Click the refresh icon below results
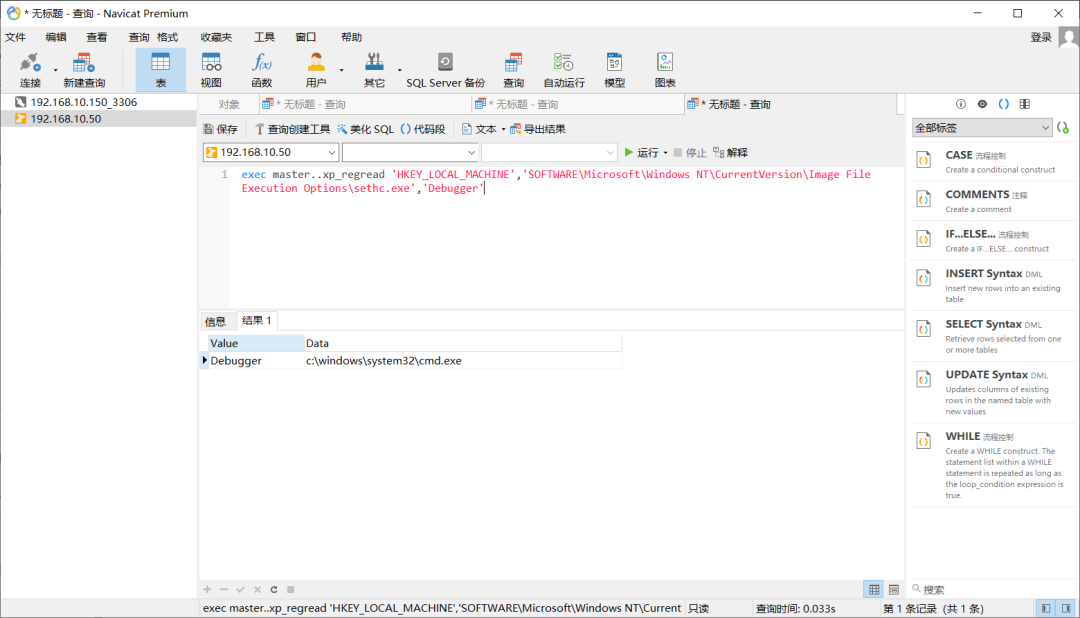Screen dimensions: 1080x618 click(x=274, y=590)
